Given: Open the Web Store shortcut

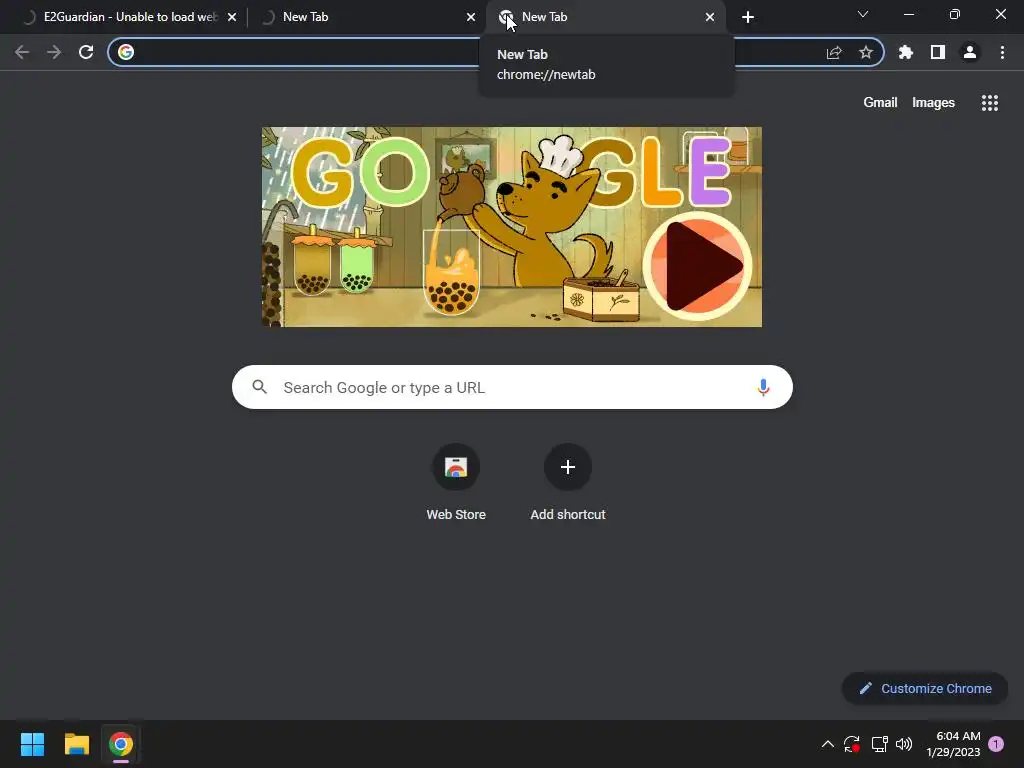Looking at the screenshot, I should click(x=456, y=482).
